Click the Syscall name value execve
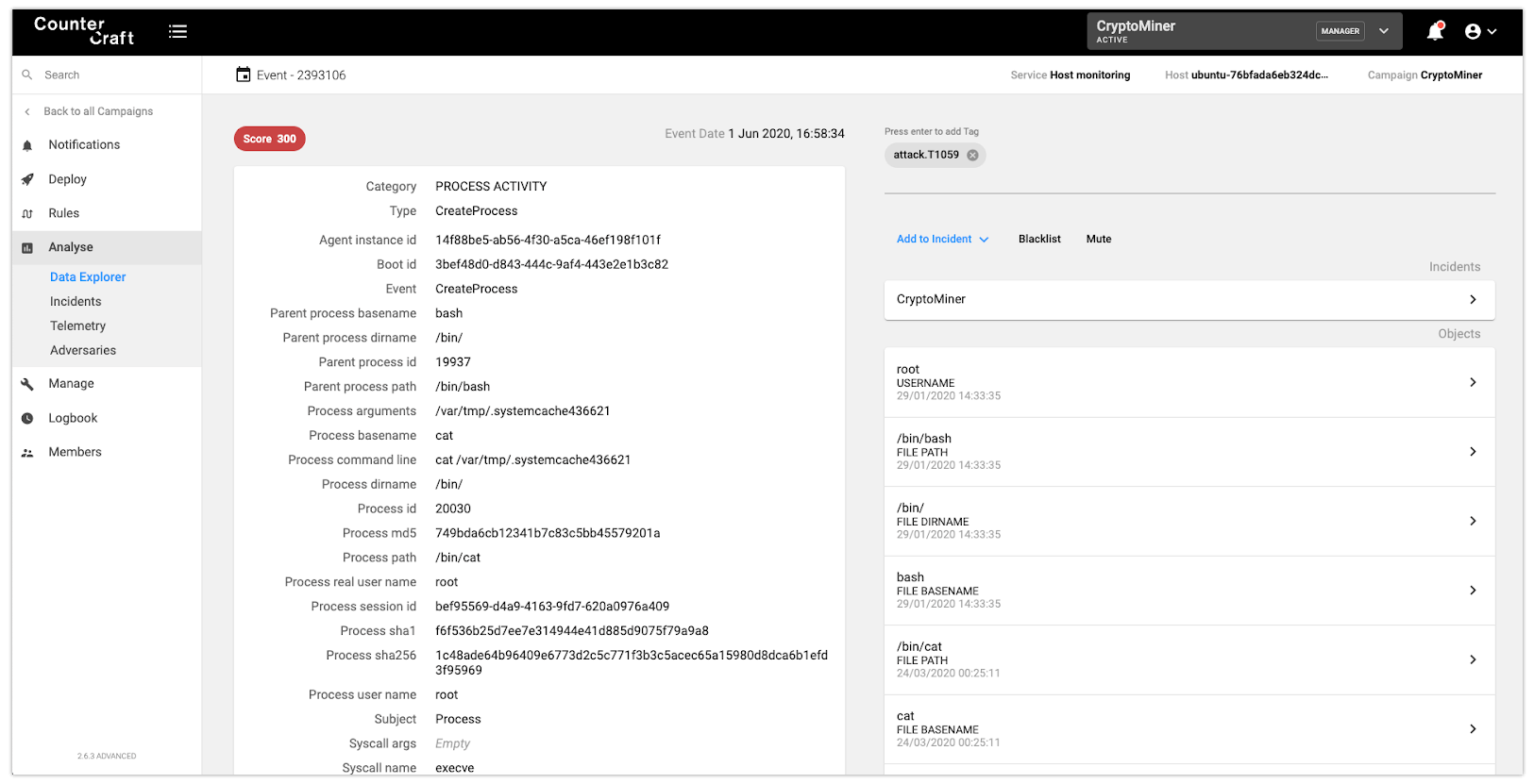This screenshot has width=1534, height=784. [x=455, y=768]
